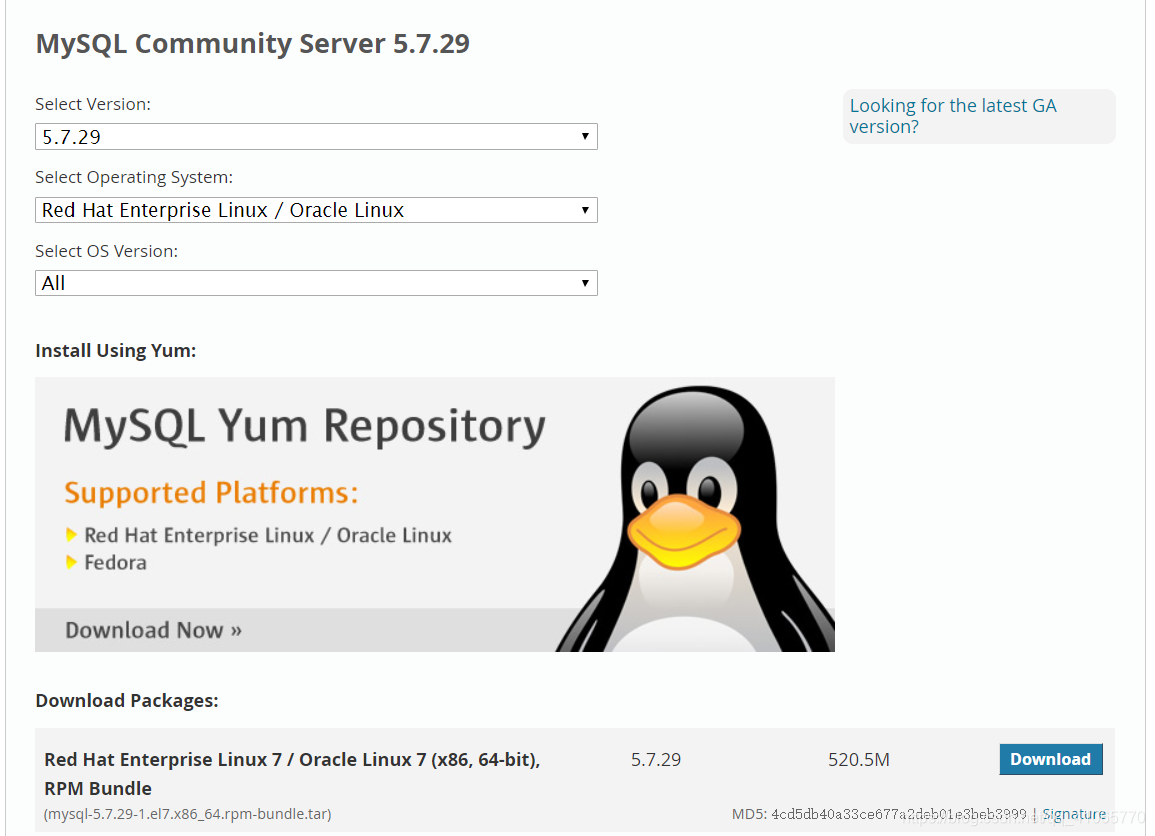Click the arrow of the Operating System combo box
Viewport: 1155px width, 836px height.
point(585,210)
